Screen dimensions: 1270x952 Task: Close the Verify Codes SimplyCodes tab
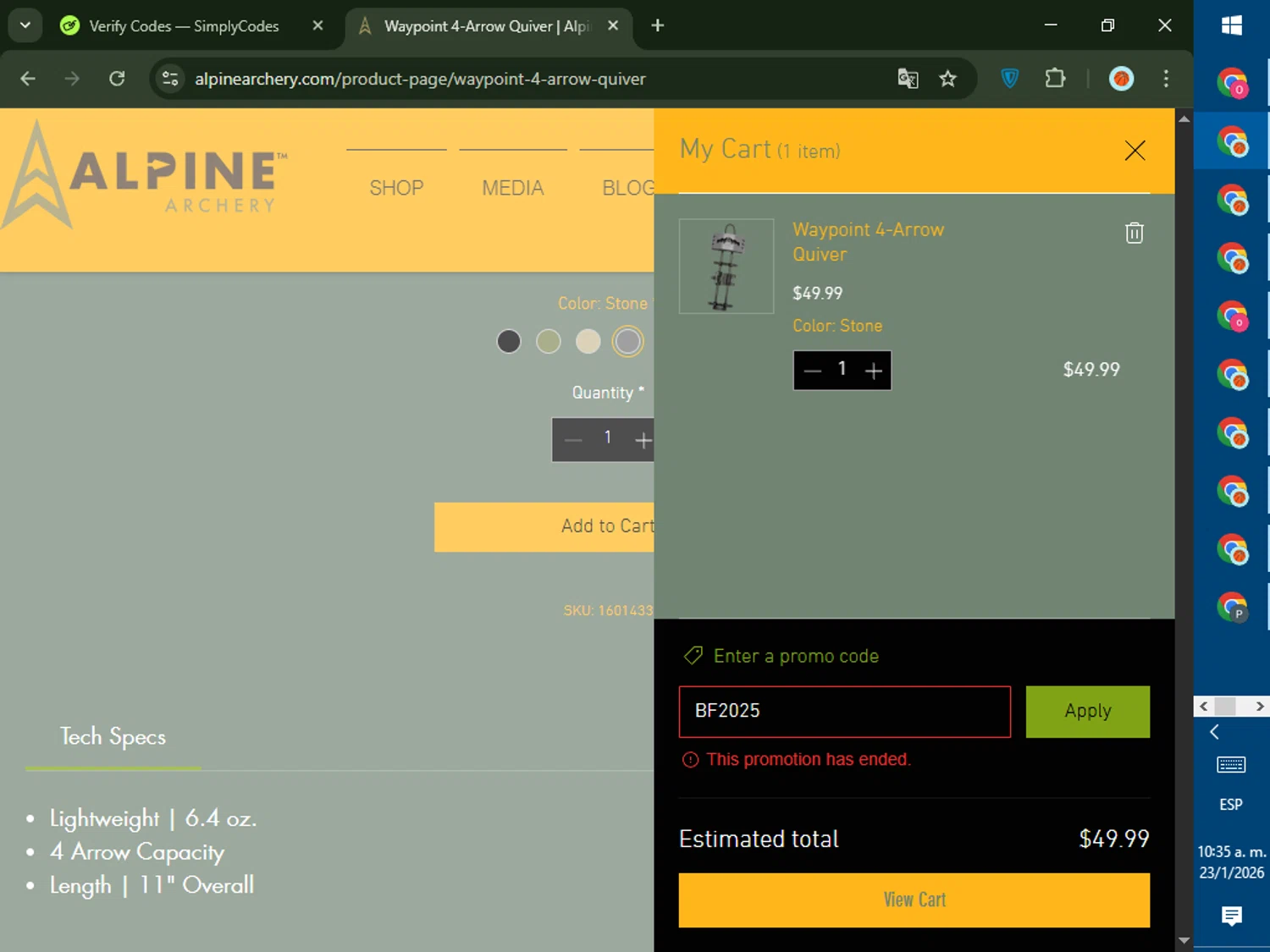tap(317, 26)
